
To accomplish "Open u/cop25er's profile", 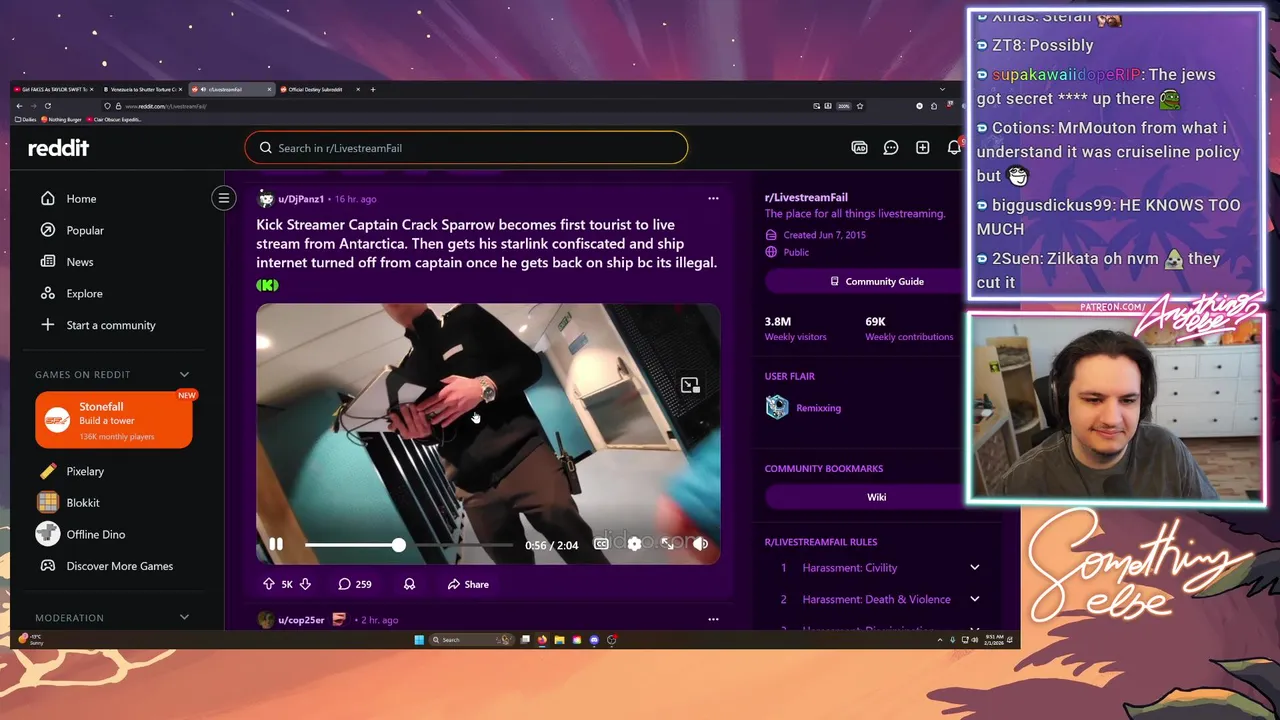I will (301, 620).
